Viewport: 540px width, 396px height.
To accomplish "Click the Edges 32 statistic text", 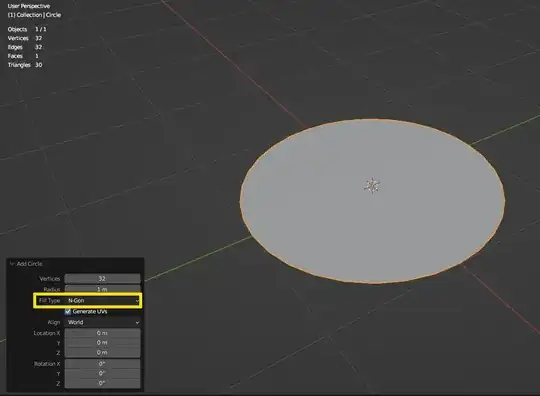I will pyautogui.click(x=25, y=47).
